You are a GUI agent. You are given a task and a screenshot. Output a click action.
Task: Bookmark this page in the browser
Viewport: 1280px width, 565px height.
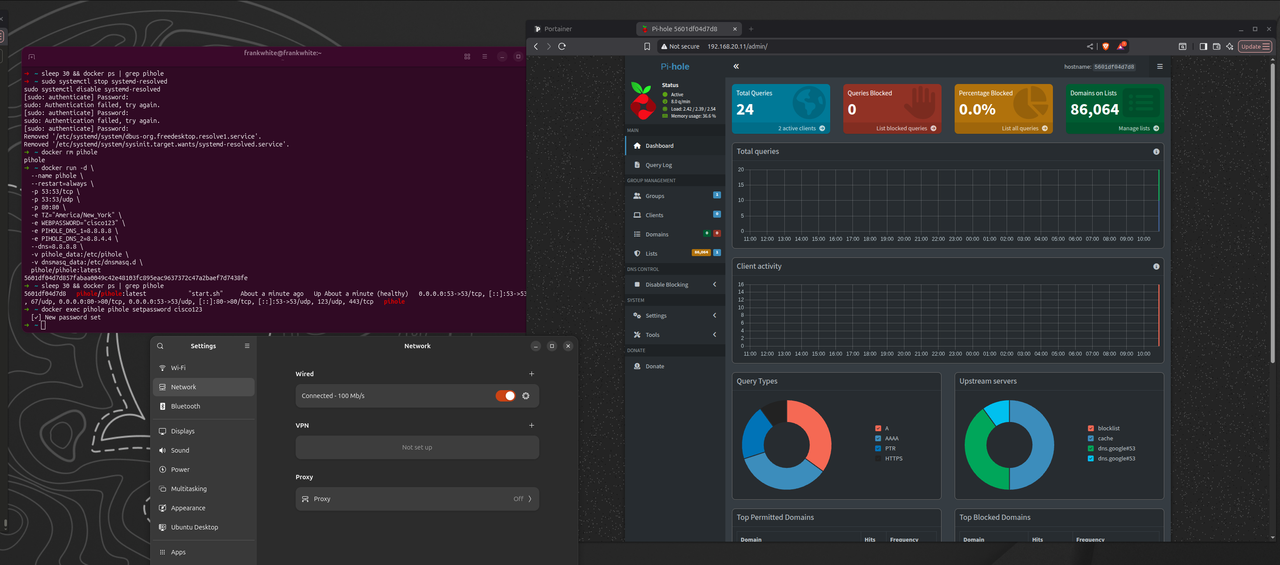[647, 46]
